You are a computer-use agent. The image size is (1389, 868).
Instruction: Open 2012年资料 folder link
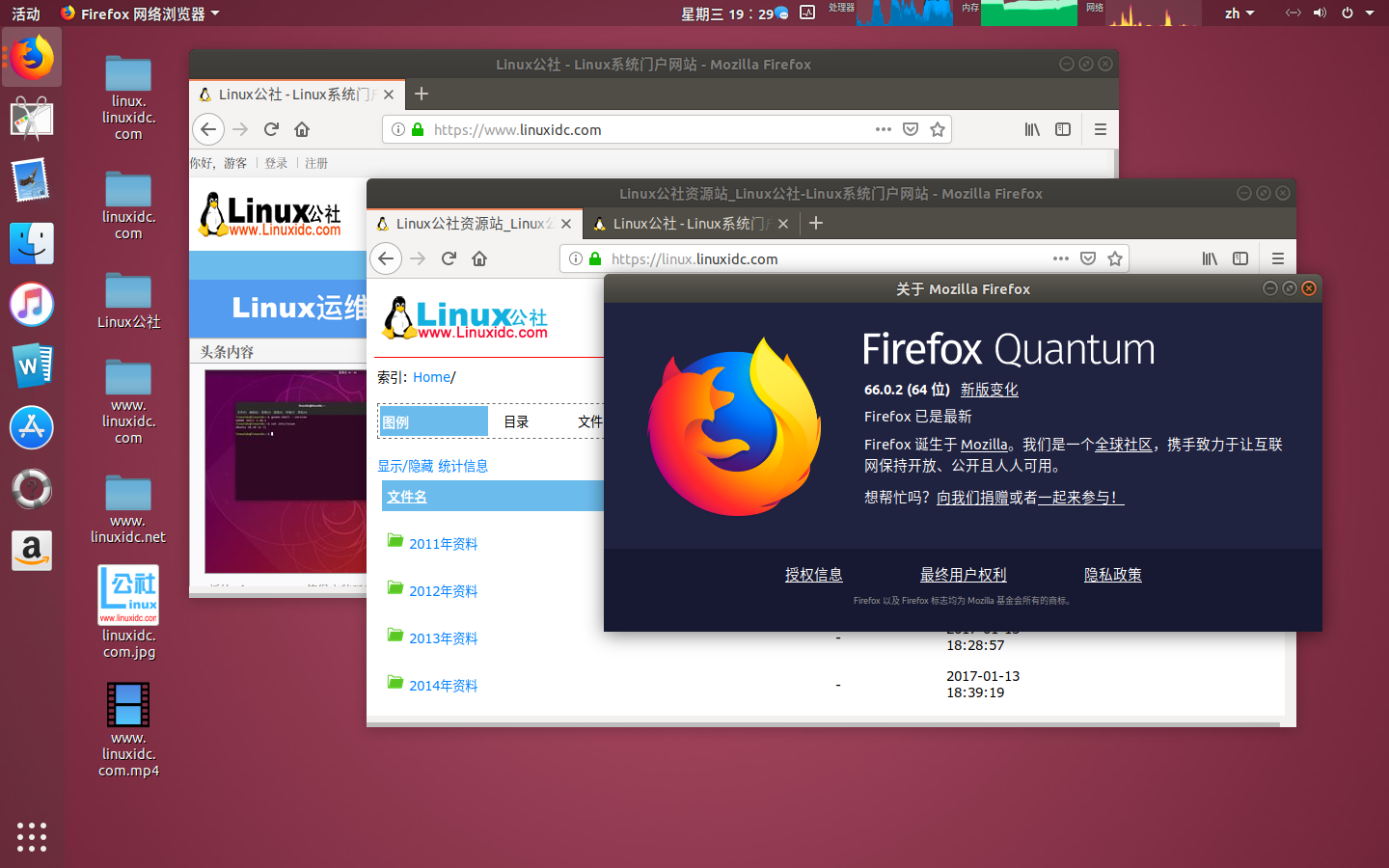click(x=444, y=591)
